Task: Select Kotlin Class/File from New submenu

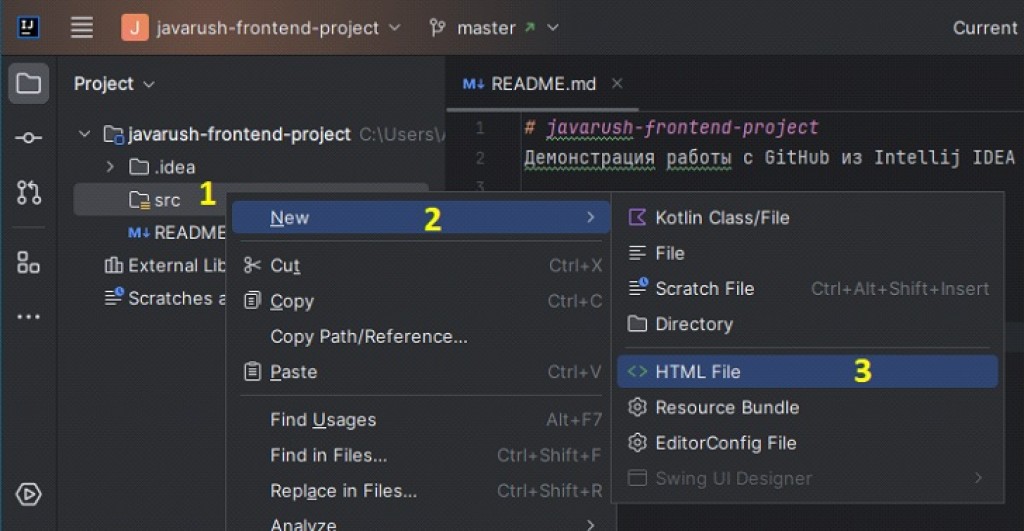Action: 807,217
